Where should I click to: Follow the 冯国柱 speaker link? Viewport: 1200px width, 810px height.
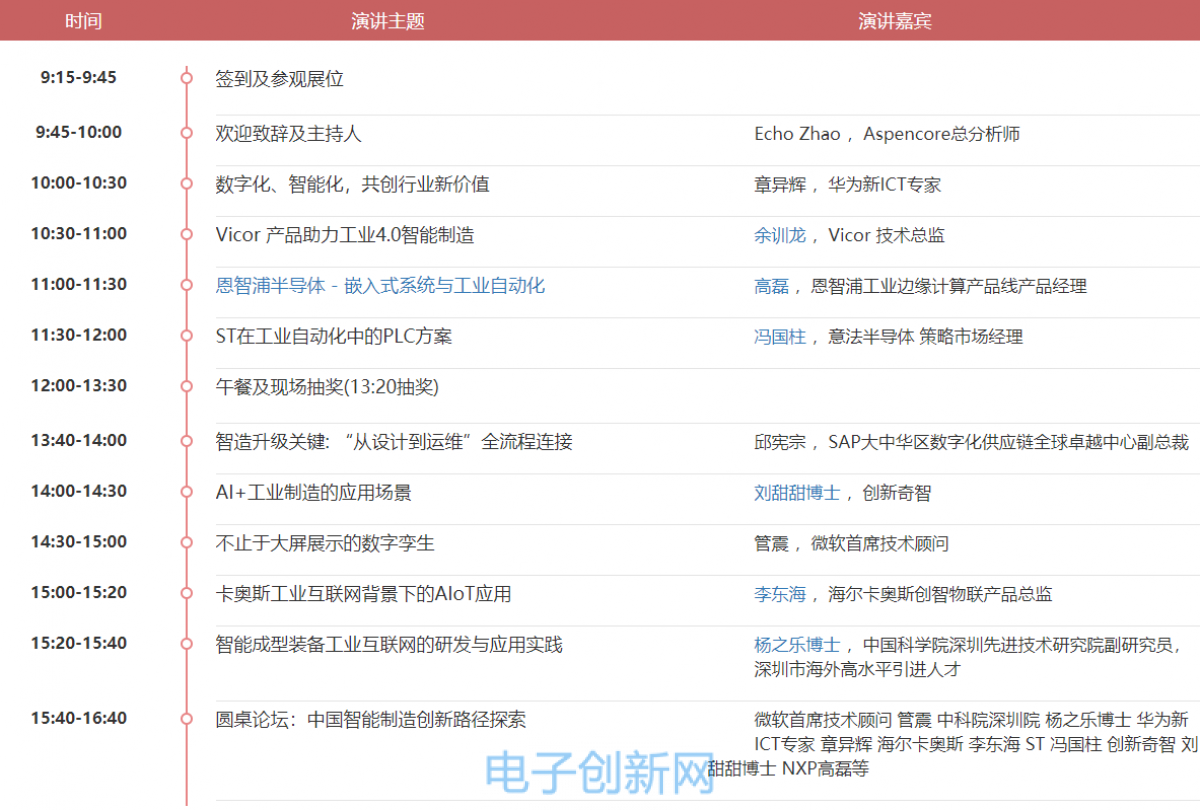(779, 337)
